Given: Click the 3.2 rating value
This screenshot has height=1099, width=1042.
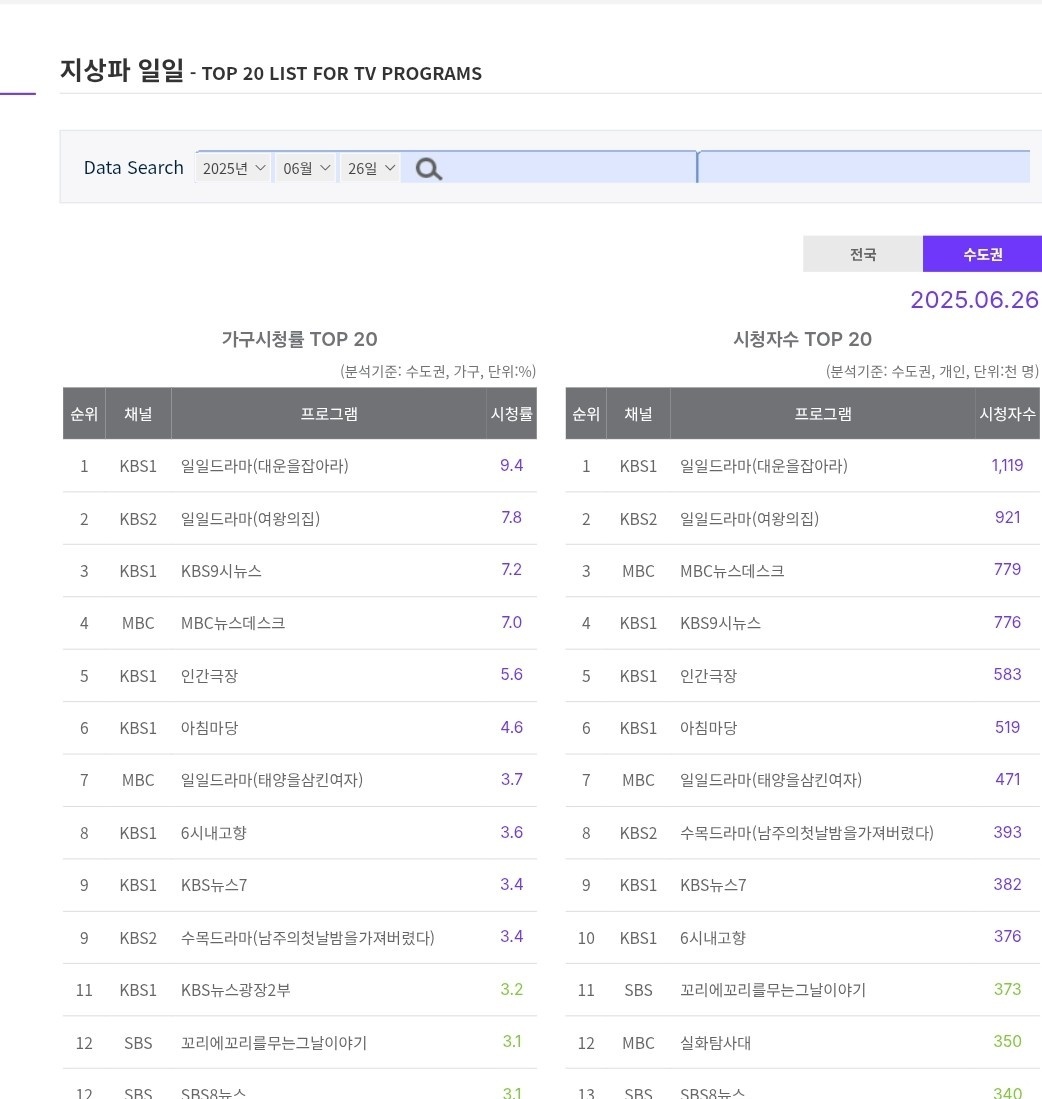Looking at the screenshot, I should pyautogui.click(x=512, y=989).
